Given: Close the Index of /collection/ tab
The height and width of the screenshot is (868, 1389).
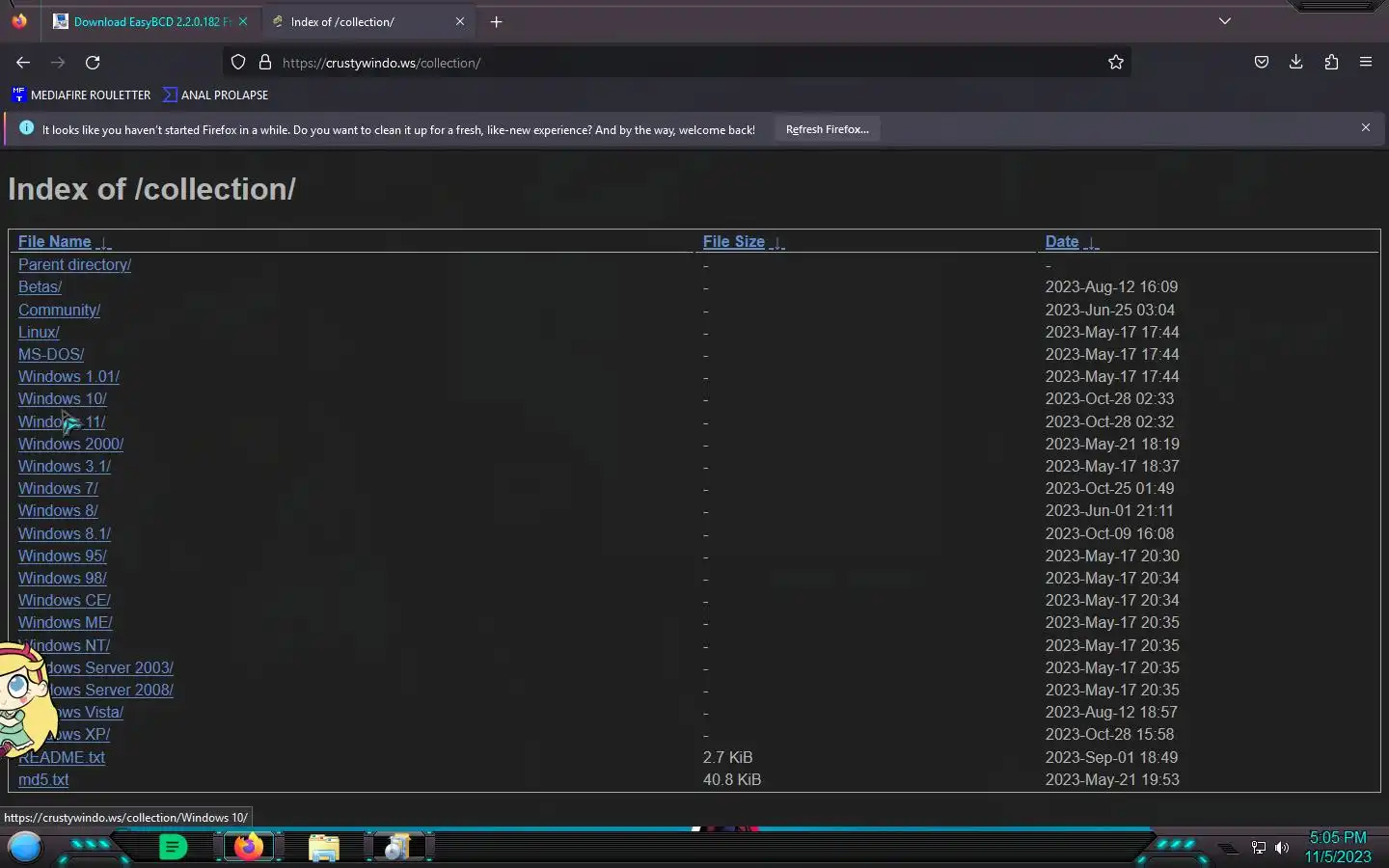Looking at the screenshot, I should point(460,21).
